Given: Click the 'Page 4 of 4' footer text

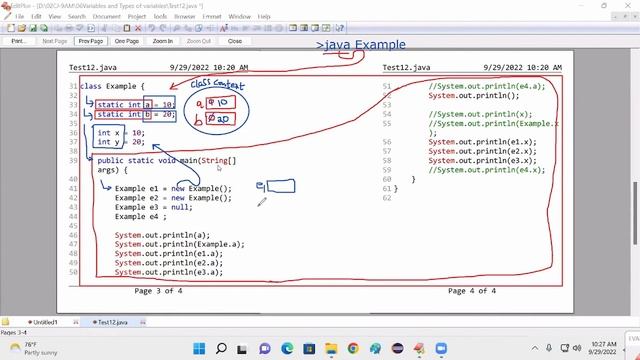Looking at the screenshot, I should [472, 291].
